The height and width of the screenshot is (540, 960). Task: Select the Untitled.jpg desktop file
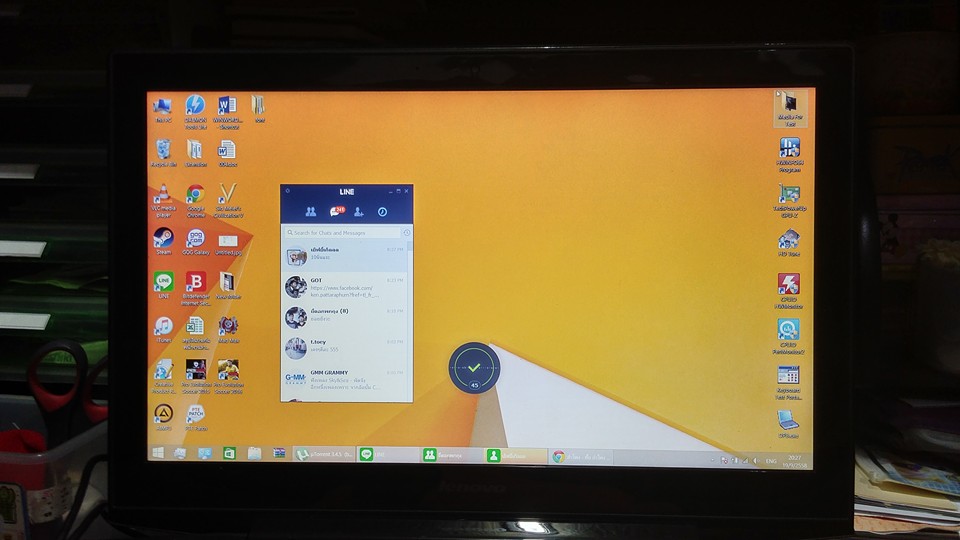(x=228, y=244)
